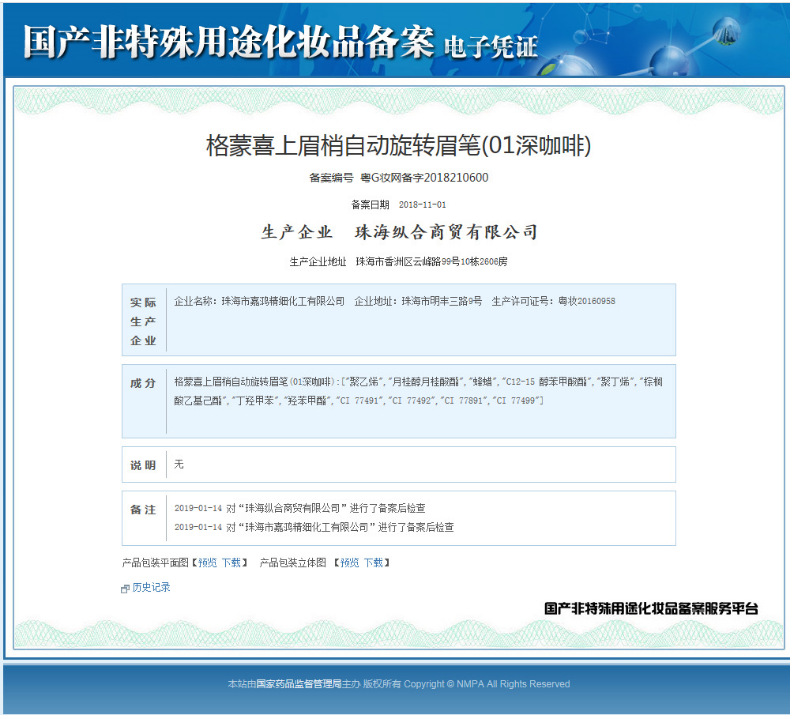
Task: Click the address 珠海市香洲区云峰路99号10栋2606房
Action: click(431, 262)
